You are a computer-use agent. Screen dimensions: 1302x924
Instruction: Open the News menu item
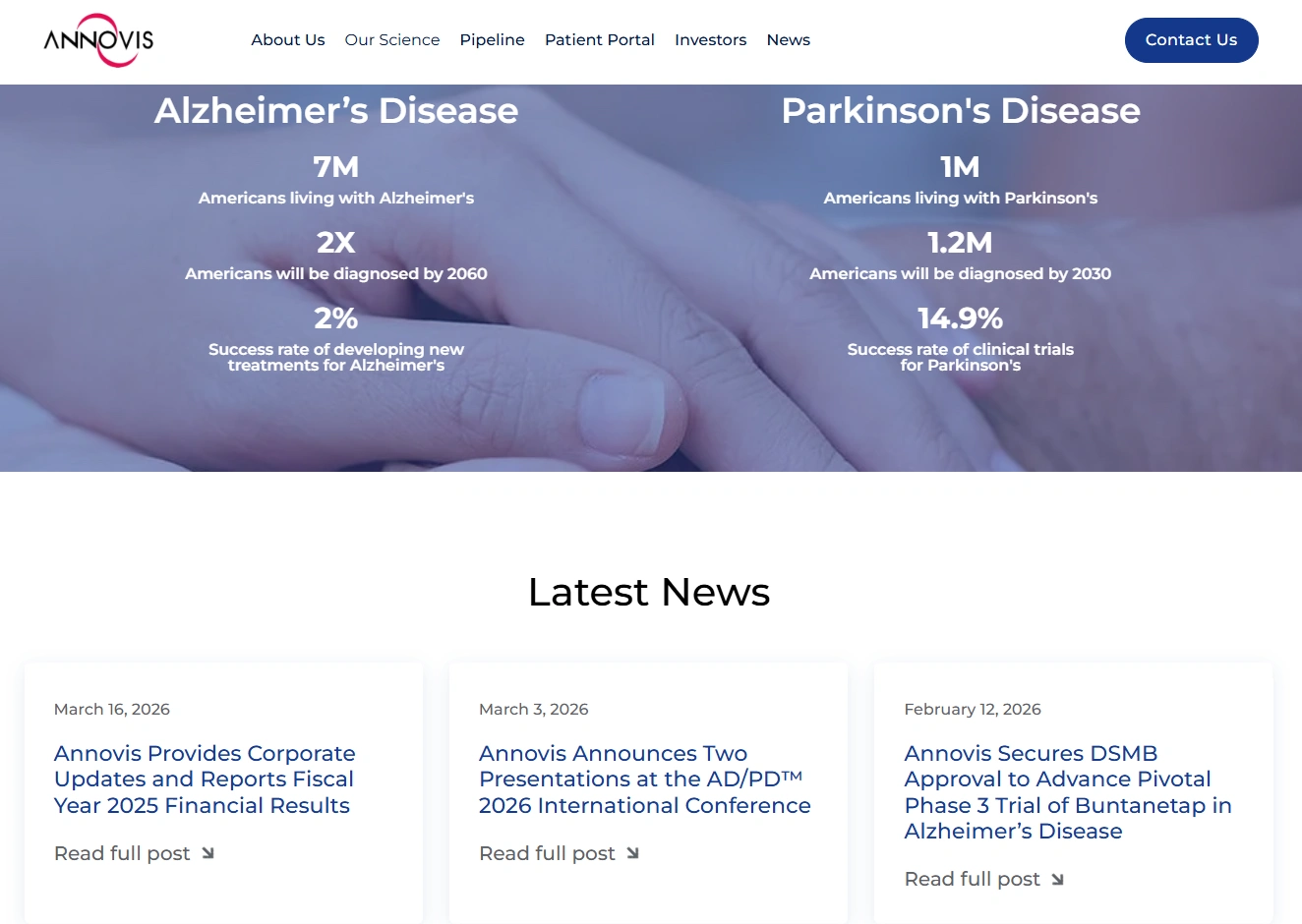tap(789, 40)
